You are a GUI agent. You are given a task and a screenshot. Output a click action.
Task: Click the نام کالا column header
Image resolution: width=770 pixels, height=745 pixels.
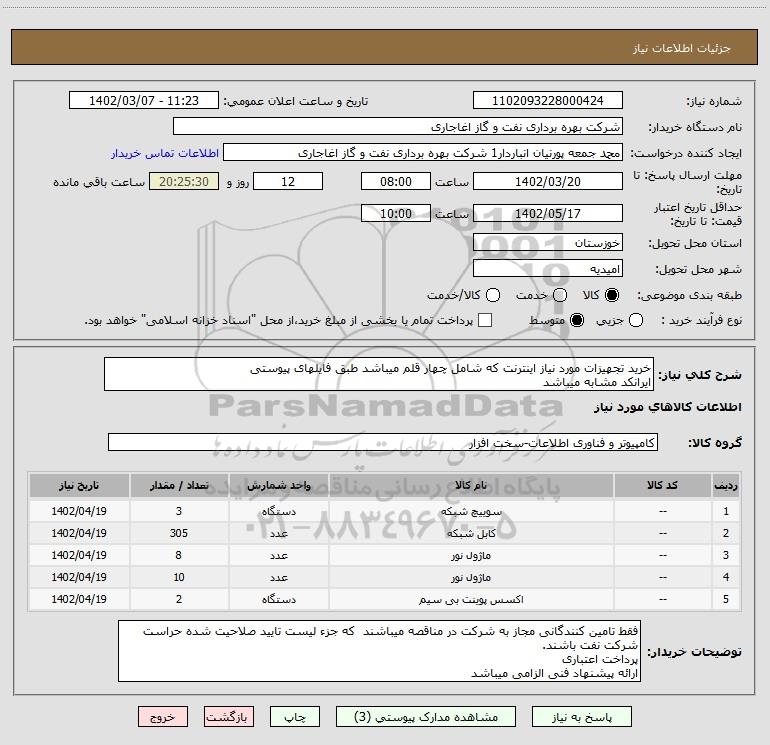pos(471,485)
